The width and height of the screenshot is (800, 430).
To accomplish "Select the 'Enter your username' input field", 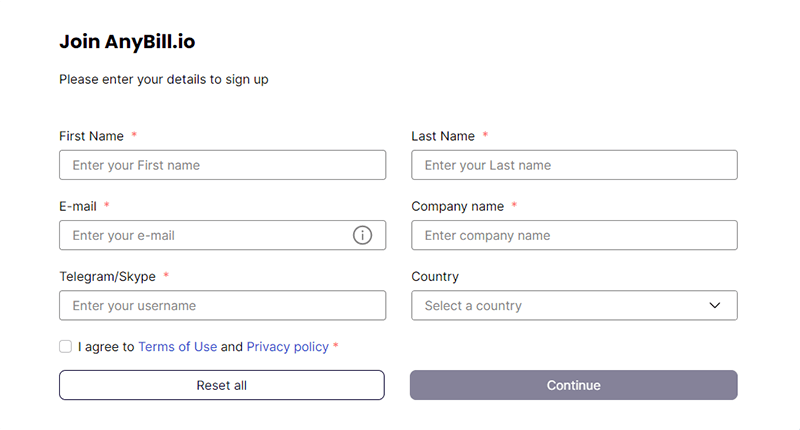I will pos(222,306).
